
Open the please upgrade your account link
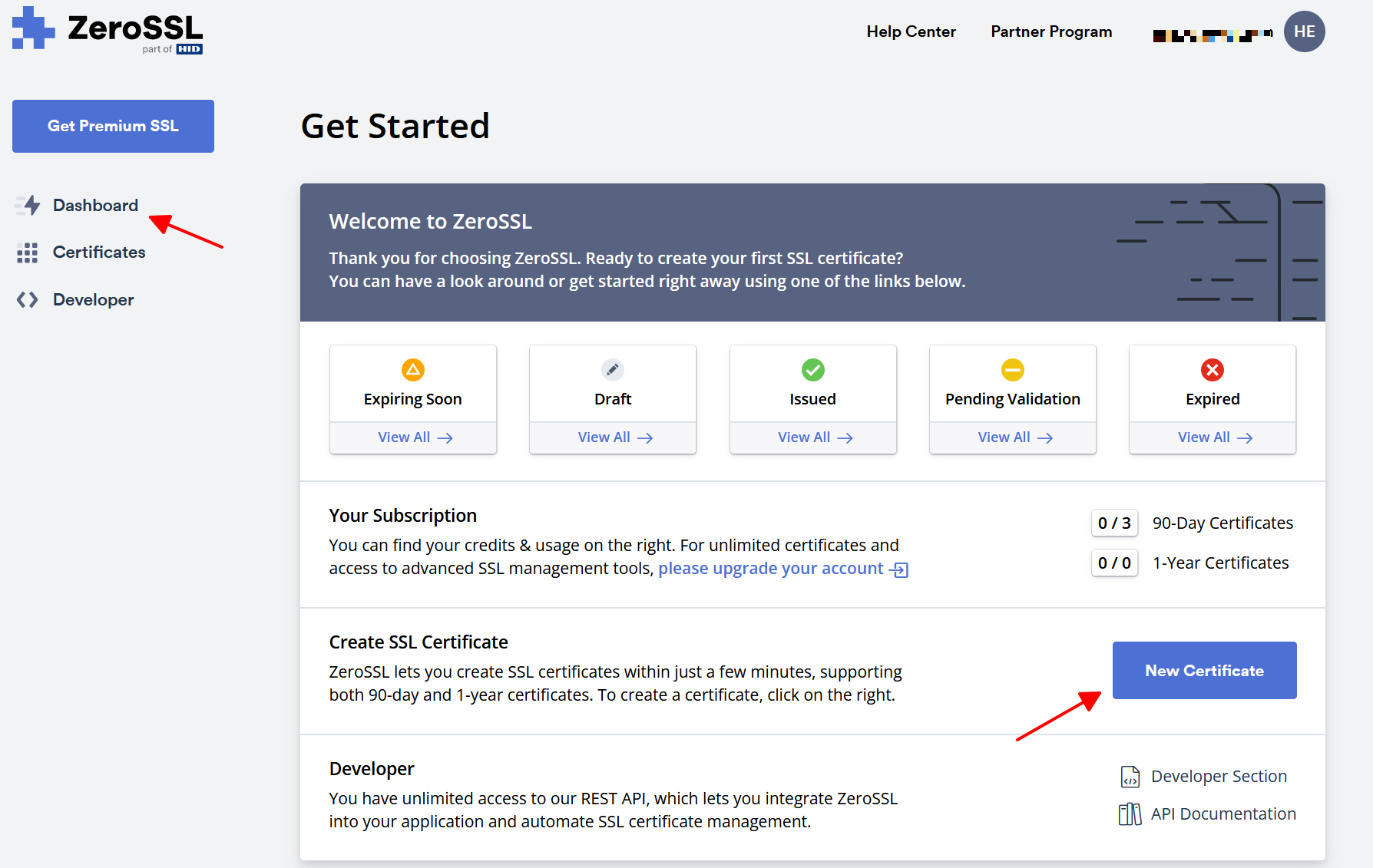(x=770, y=568)
